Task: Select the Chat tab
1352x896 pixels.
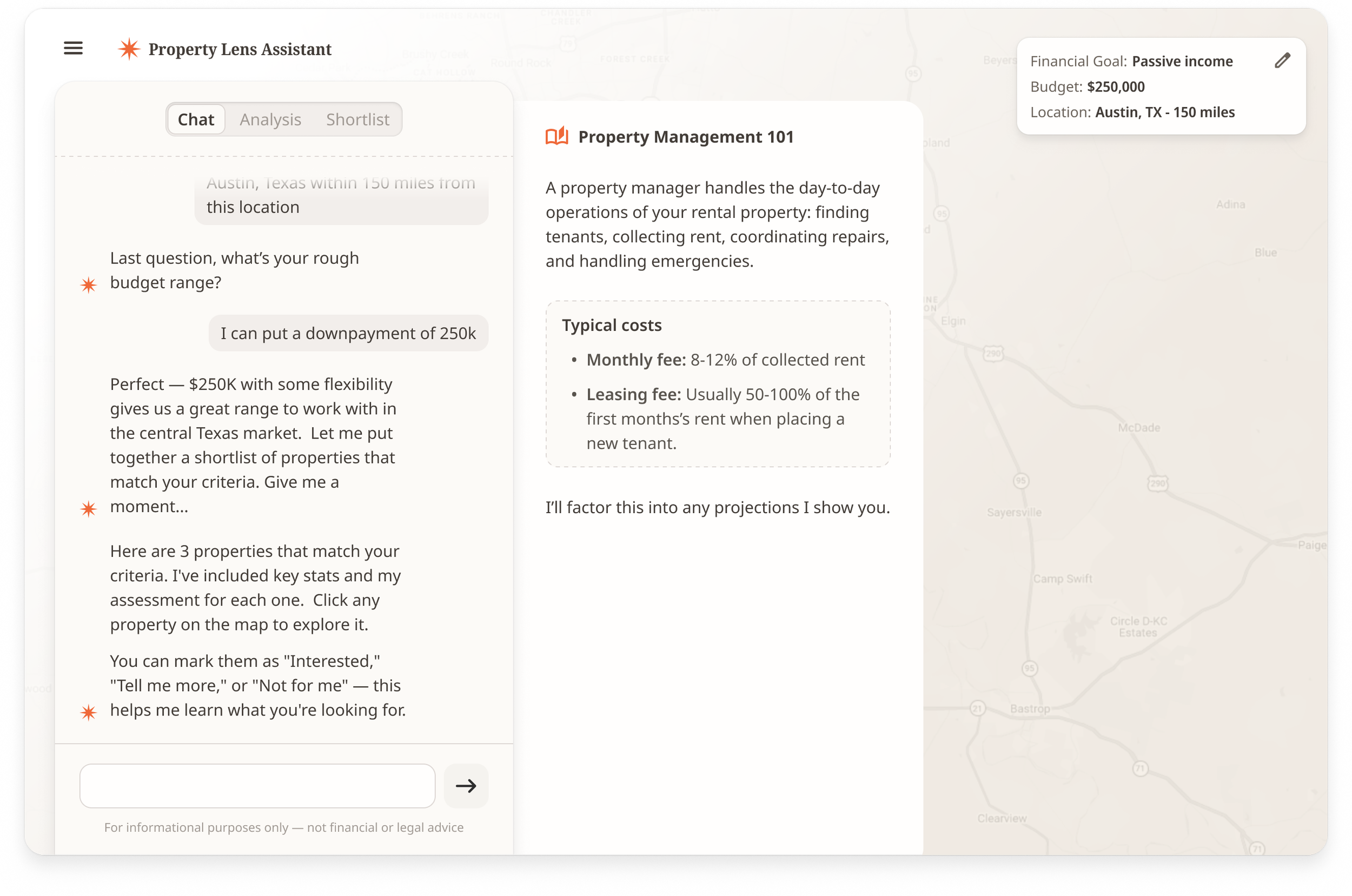Action: click(196, 120)
